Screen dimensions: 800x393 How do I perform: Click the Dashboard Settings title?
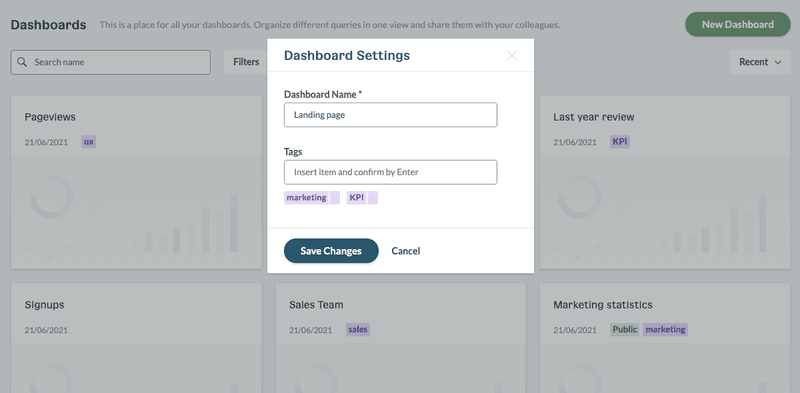pyautogui.click(x=347, y=55)
